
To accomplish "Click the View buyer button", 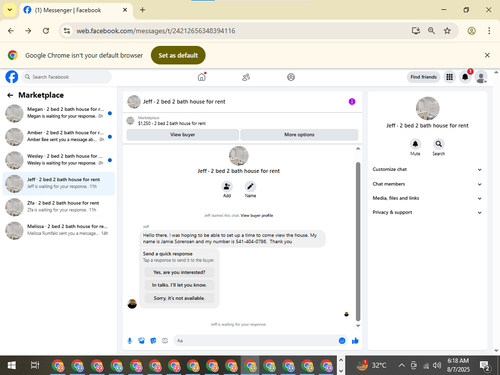I will [182, 135].
